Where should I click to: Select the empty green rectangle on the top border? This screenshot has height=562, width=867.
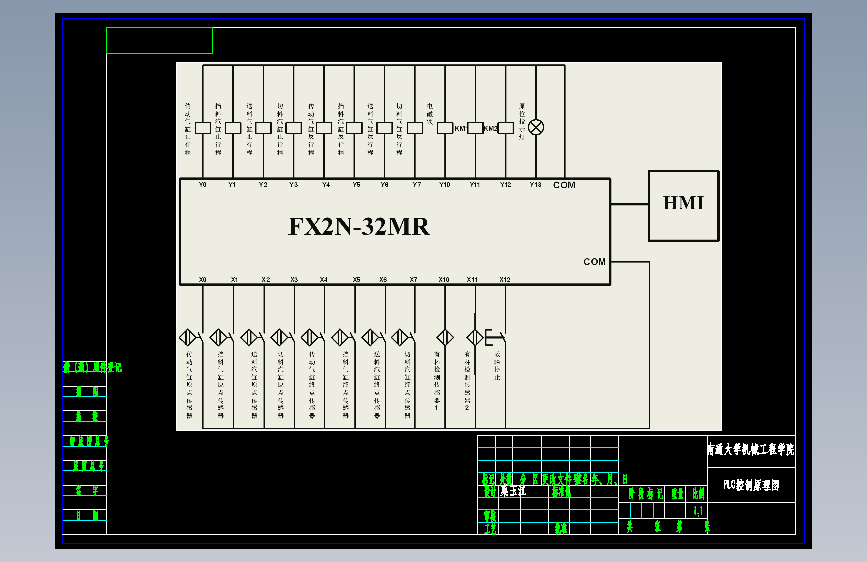[x=159, y=40]
